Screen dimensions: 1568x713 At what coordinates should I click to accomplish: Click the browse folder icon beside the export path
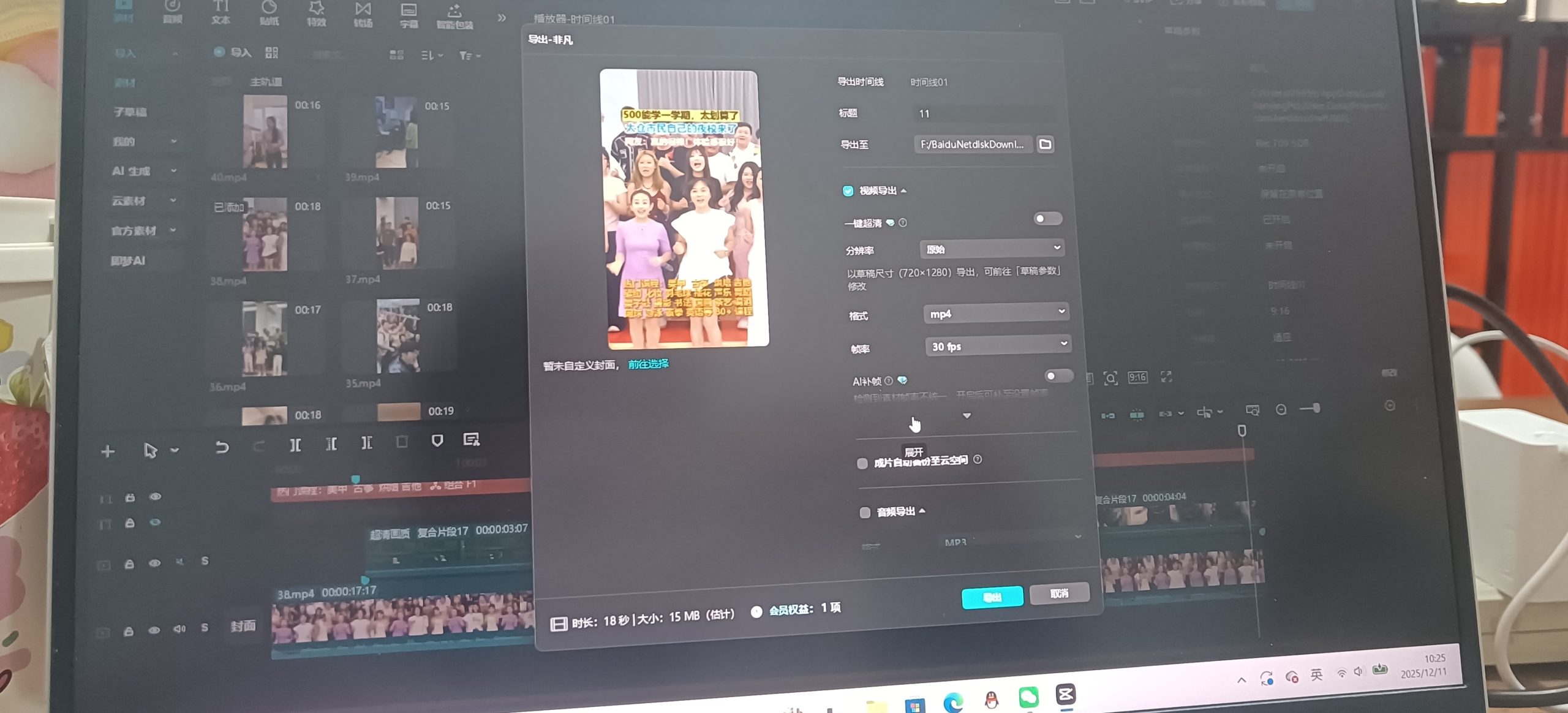pos(1045,145)
